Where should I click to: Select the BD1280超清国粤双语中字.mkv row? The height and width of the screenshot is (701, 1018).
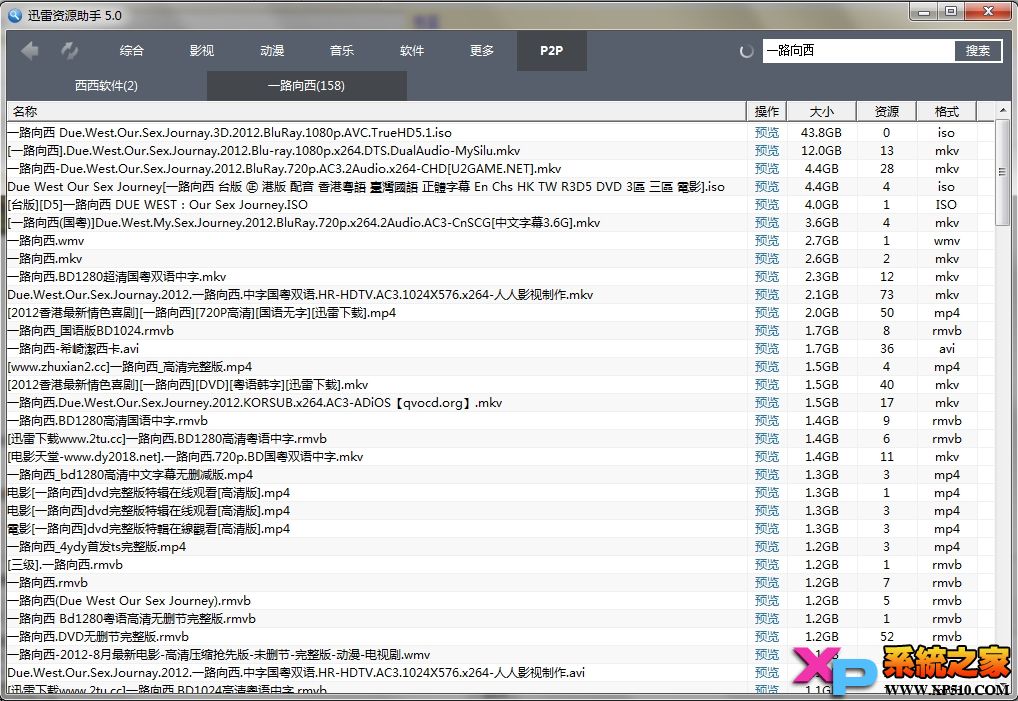click(x=500, y=277)
